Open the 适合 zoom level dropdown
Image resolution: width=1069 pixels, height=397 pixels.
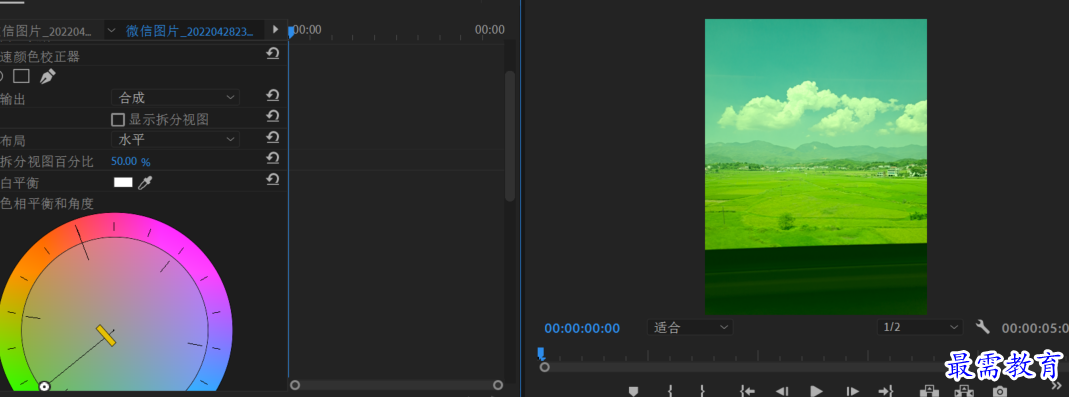pos(690,327)
